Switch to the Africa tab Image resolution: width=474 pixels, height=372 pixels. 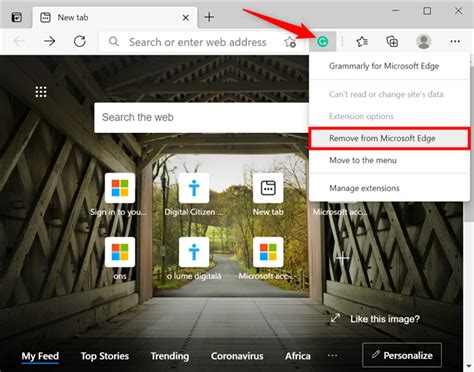click(298, 356)
